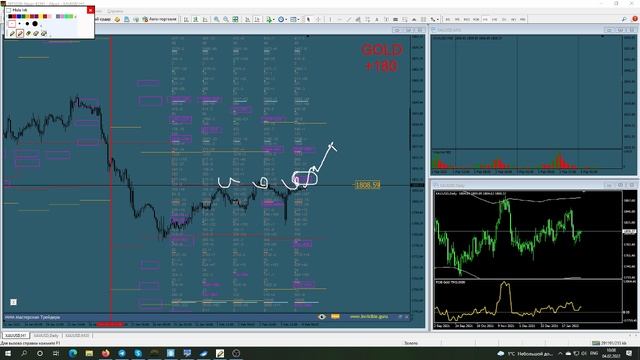Select the white rectangle shape option

pos(12,24)
